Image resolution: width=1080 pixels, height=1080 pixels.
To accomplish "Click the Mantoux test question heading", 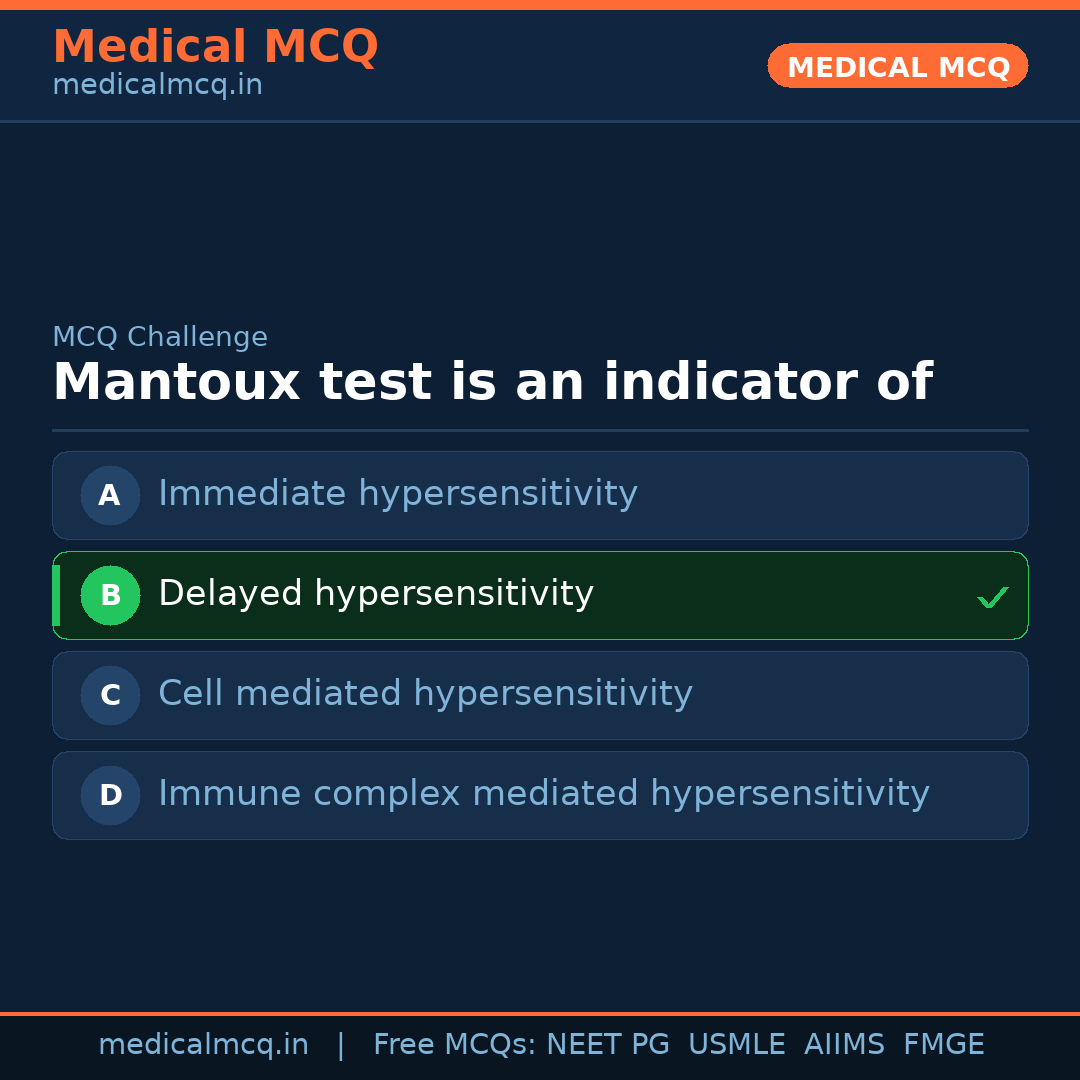I will 492,383.
